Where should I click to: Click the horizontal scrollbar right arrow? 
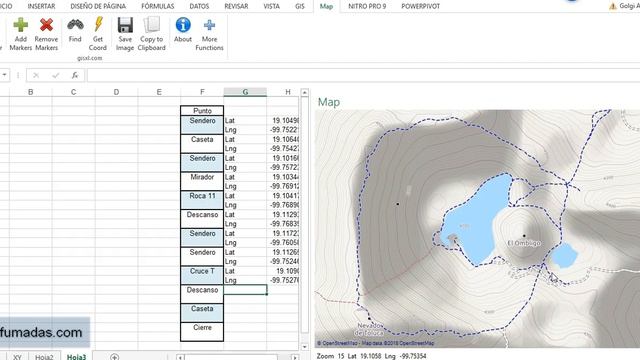point(295,357)
